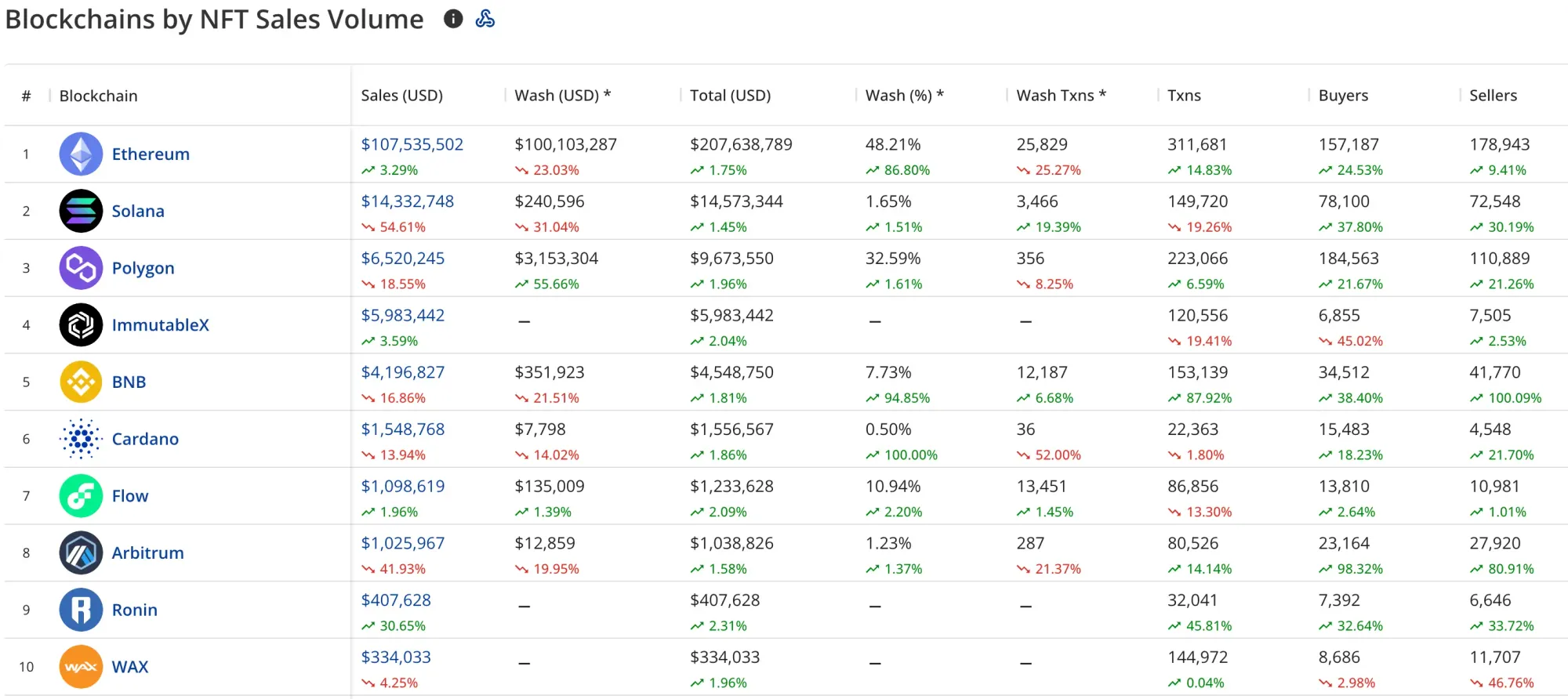
Task: Select WAX sellers count 11,707
Action: tap(1495, 657)
